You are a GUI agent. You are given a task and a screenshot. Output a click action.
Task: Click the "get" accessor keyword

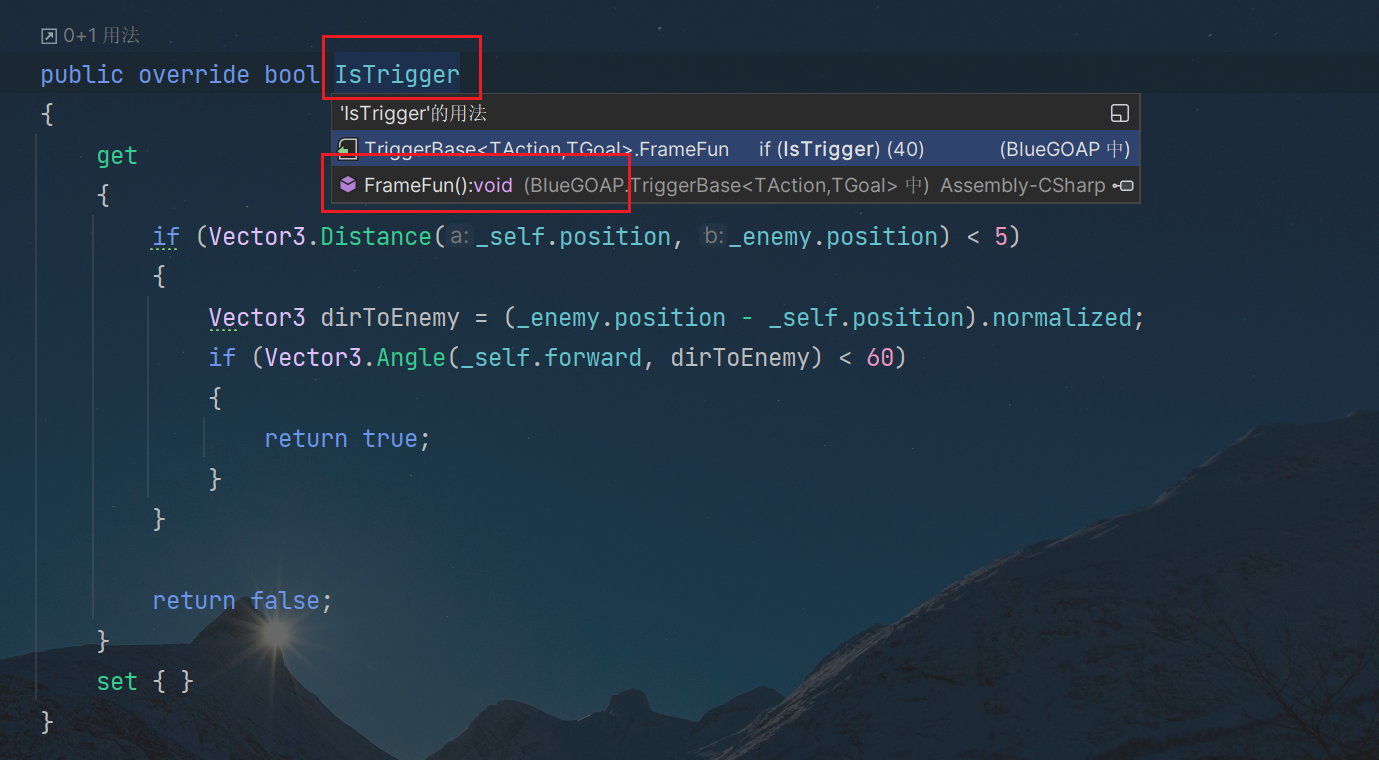pos(117,156)
